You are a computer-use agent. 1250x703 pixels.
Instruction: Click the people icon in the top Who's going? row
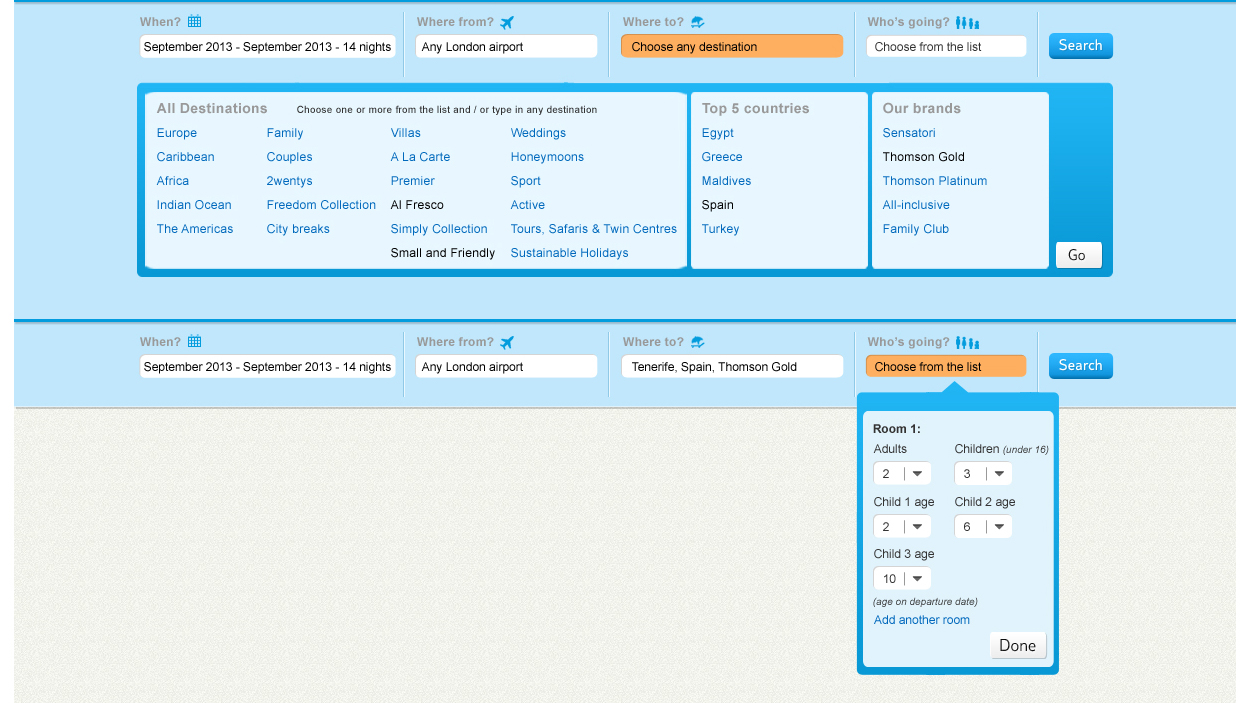967,22
